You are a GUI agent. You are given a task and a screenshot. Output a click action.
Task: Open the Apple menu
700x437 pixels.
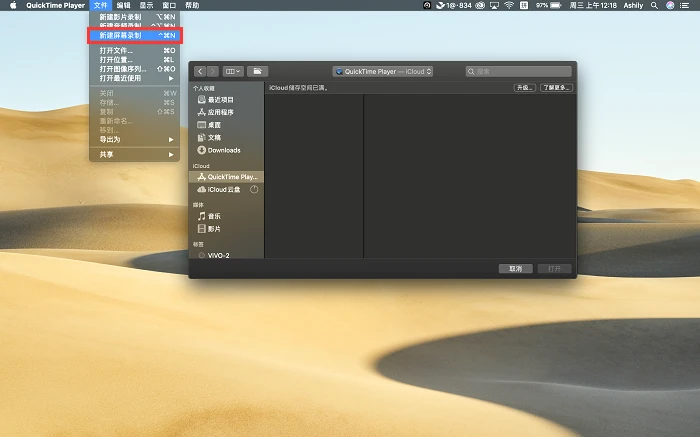click(x=13, y=5)
